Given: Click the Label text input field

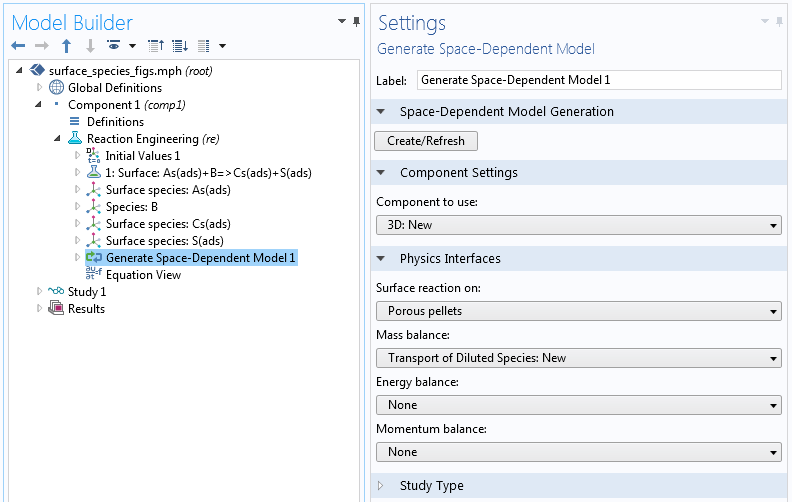Looking at the screenshot, I should pyautogui.click(x=598, y=80).
